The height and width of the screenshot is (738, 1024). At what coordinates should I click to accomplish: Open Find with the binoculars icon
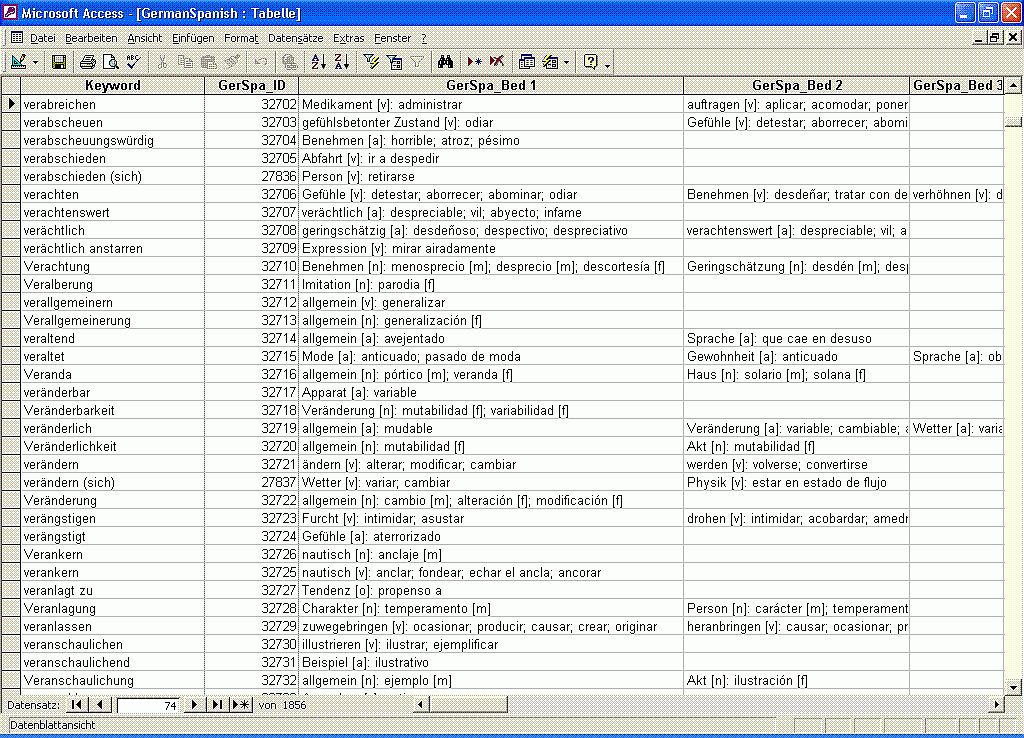(x=446, y=62)
